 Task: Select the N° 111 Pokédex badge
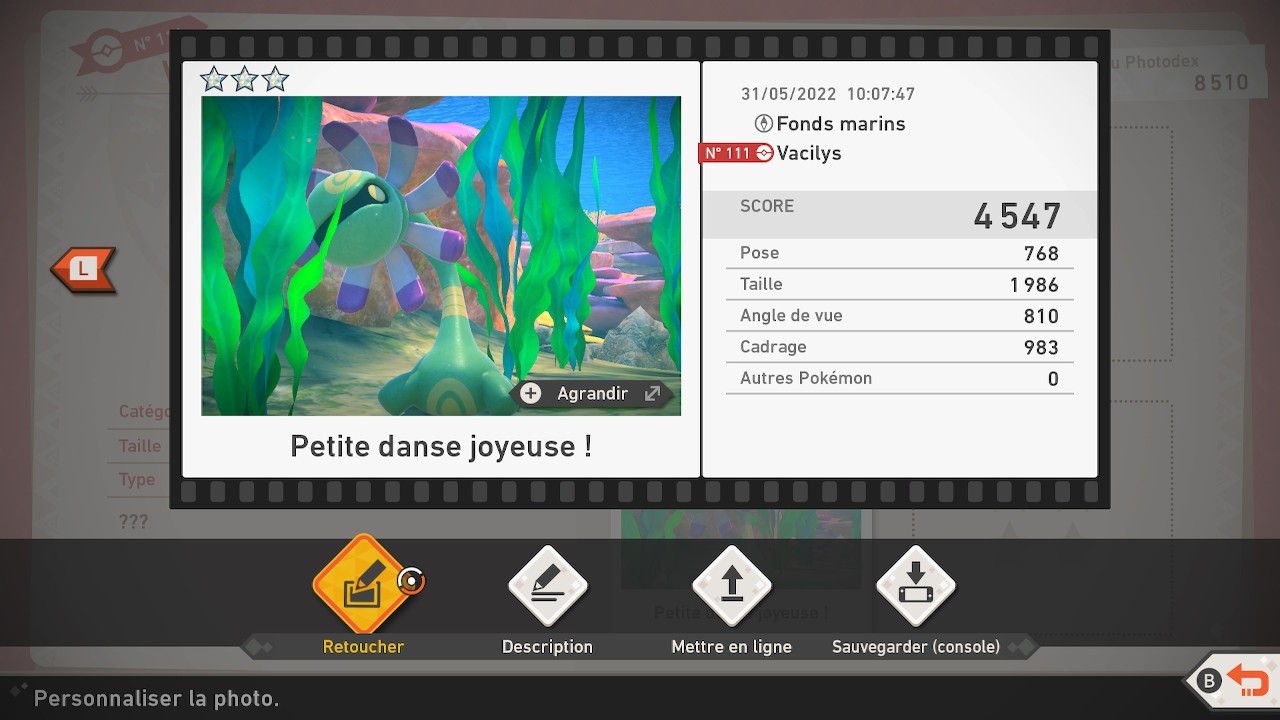pyautogui.click(x=735, y=153)
